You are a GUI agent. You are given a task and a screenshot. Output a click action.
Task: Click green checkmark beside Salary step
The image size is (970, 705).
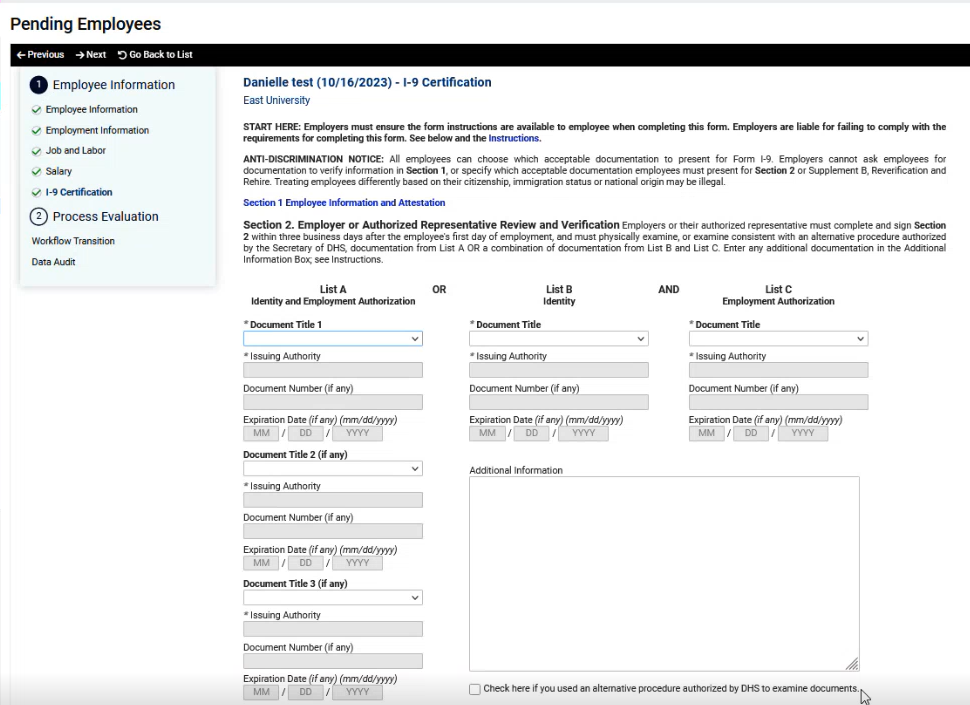click(36, 172)
